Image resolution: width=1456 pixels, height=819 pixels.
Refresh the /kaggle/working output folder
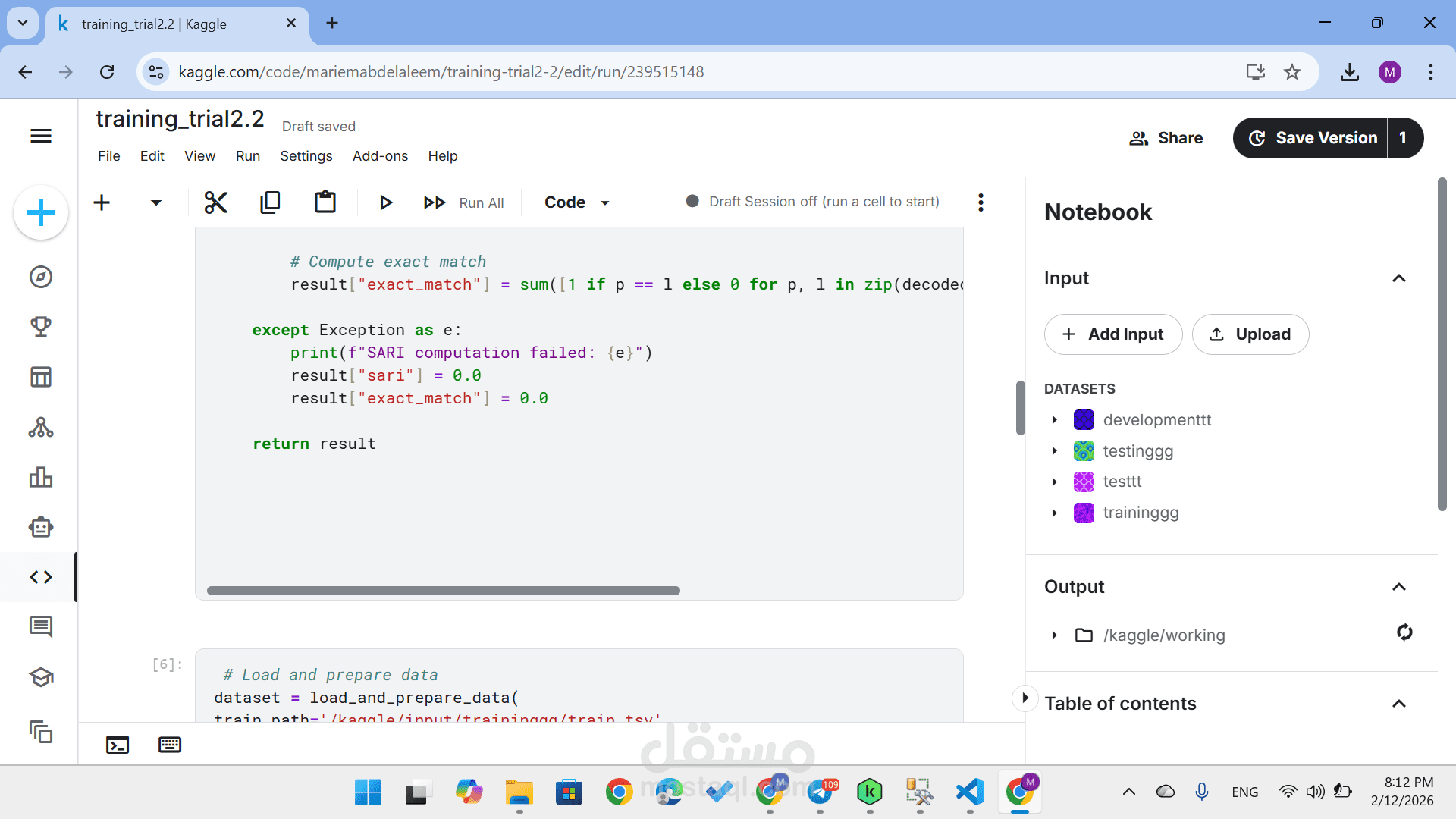pos(1404,632)
